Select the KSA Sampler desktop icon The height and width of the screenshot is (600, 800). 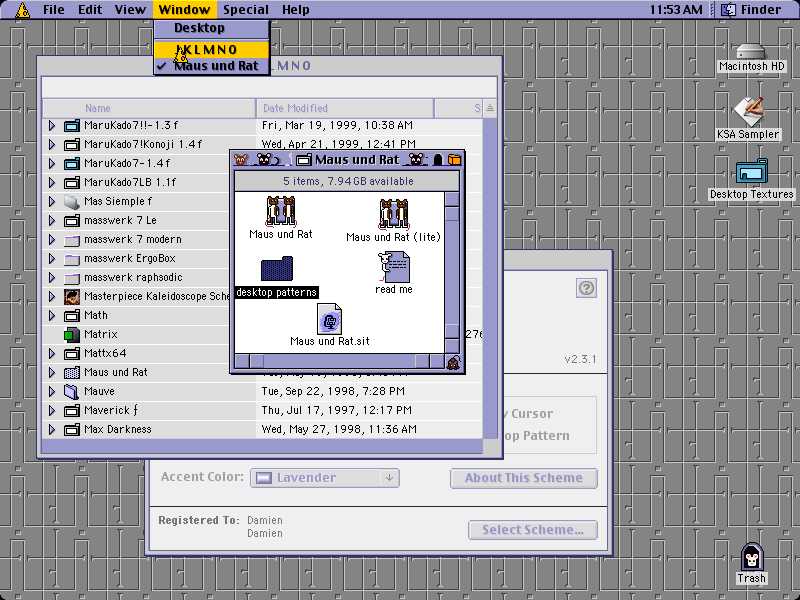(x=748, y=112)
